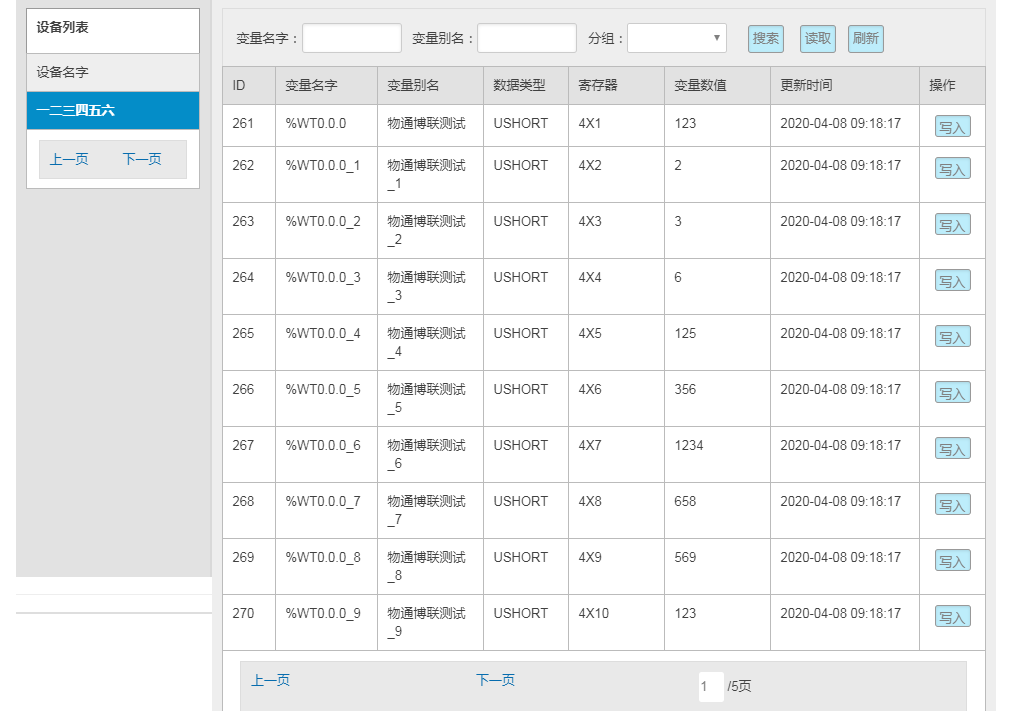Screen dimensions: 1031x711
Task: Select variable name %WT0.0.0_6 cell
Action: 326,454
